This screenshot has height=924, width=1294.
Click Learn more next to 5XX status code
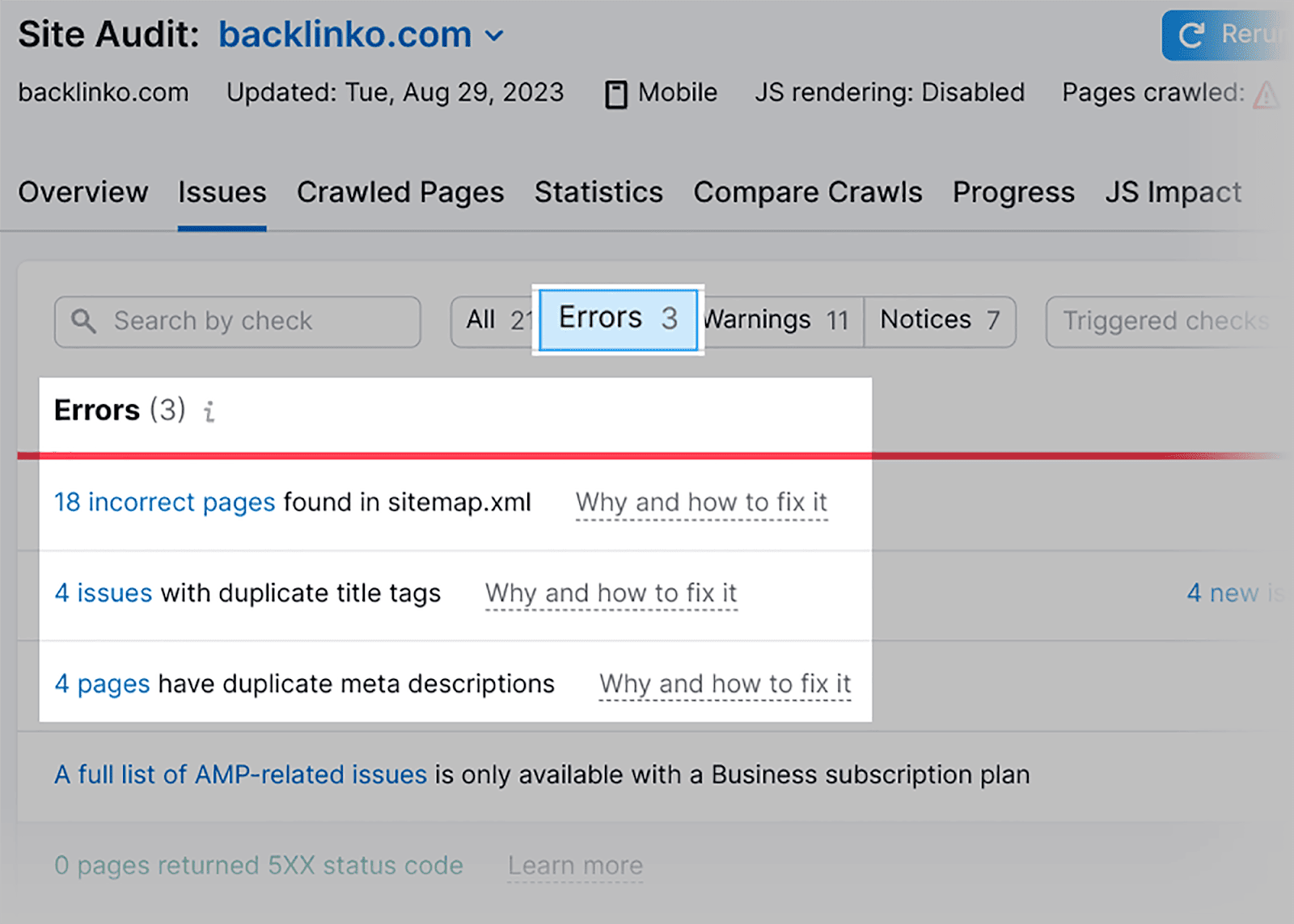click(x=575, y=865)
